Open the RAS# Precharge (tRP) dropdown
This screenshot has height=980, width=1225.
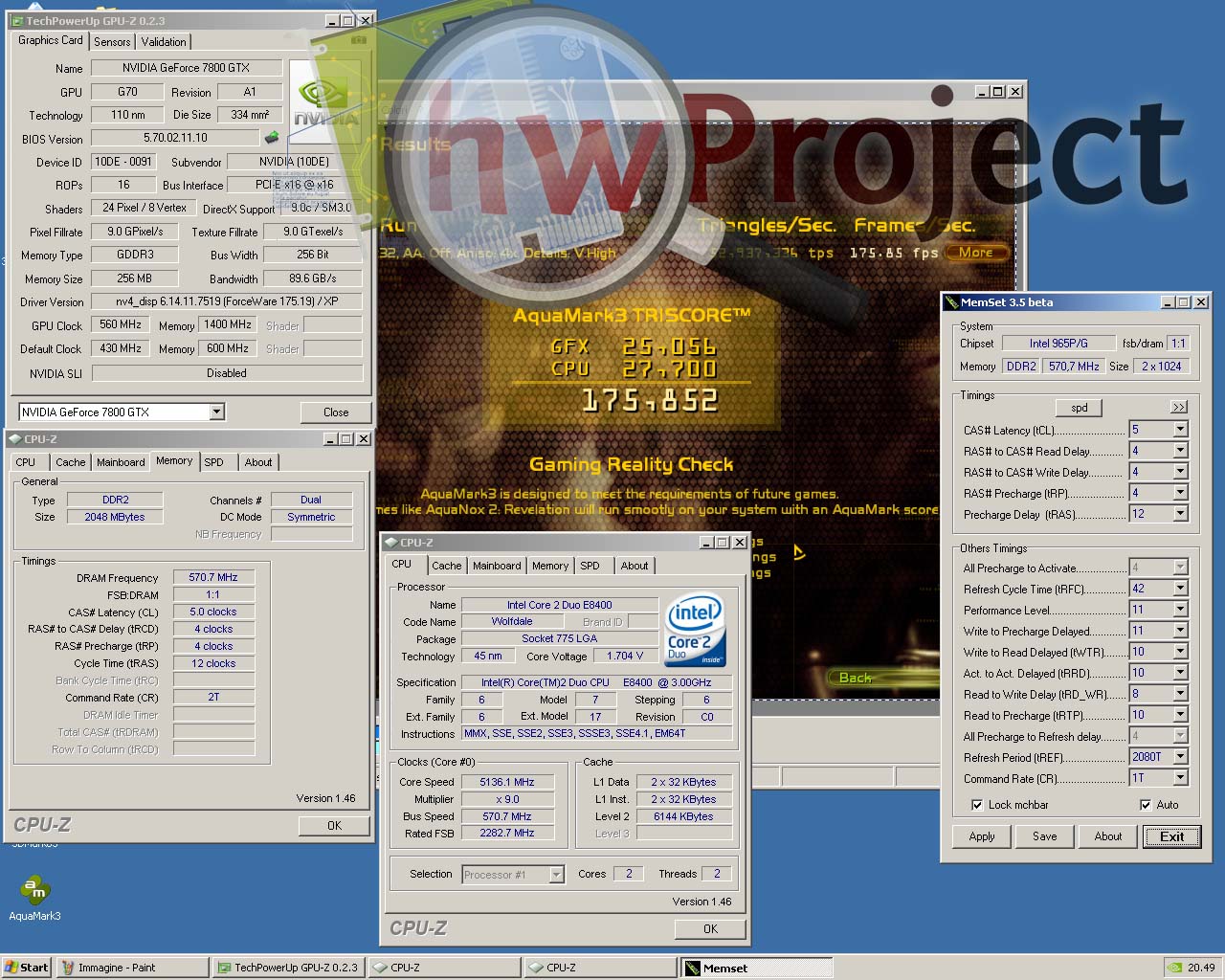point(1180,493)
